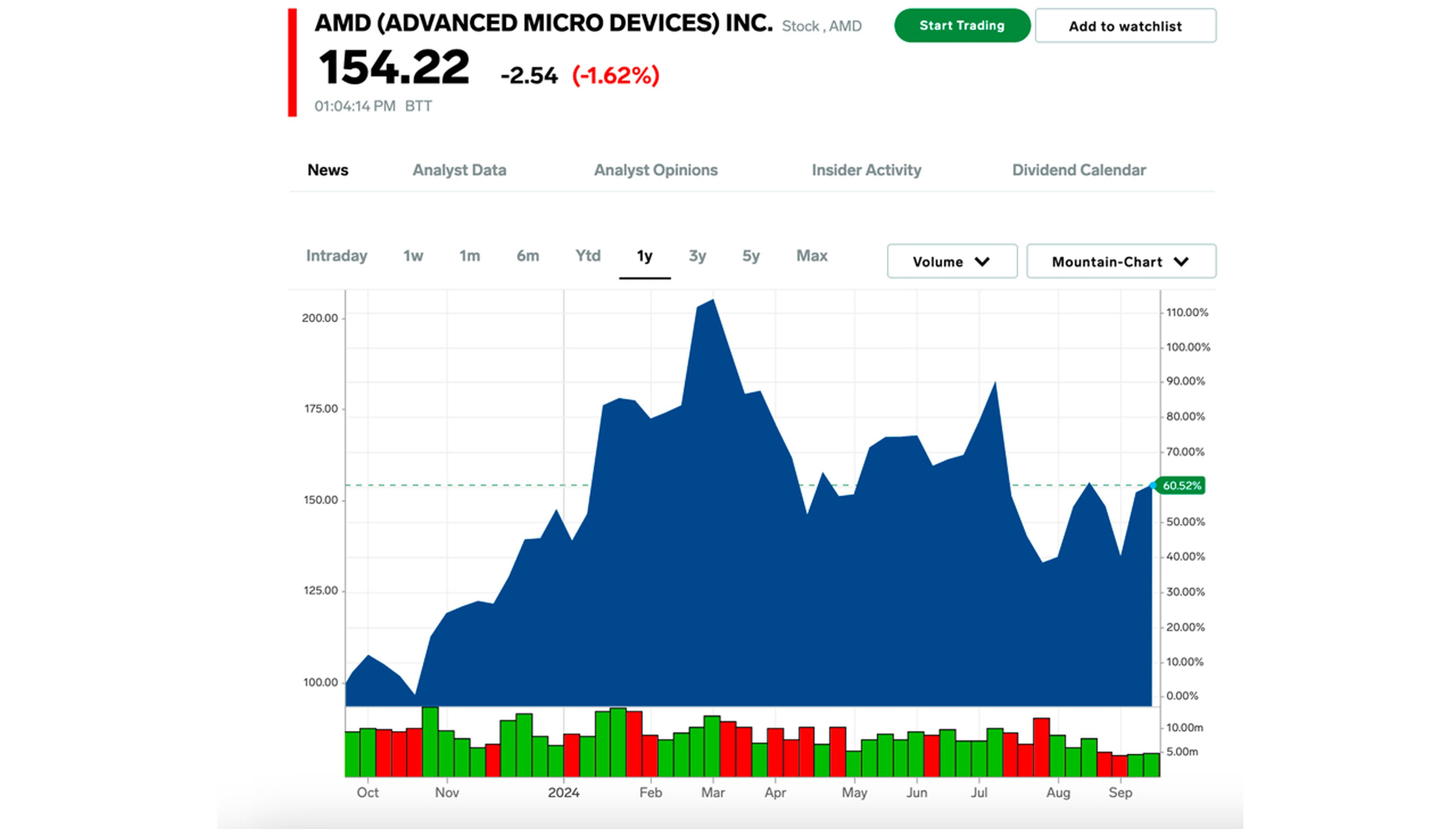The height and width of the screenshot is (829, 1456).
Task: Click the Start Trading button
Action: pos(962,26)
